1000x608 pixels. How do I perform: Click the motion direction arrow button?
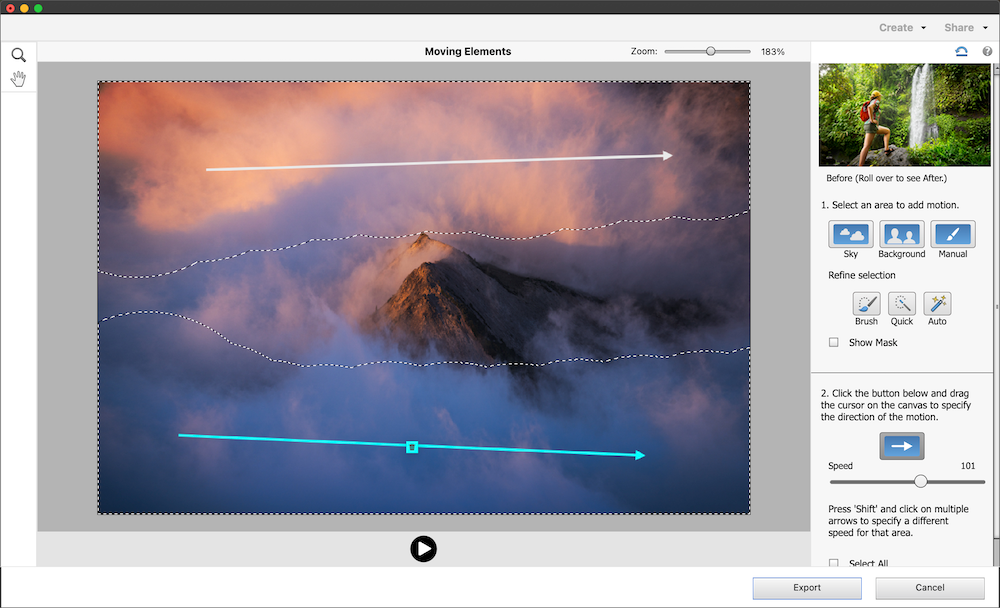(902, 446)
